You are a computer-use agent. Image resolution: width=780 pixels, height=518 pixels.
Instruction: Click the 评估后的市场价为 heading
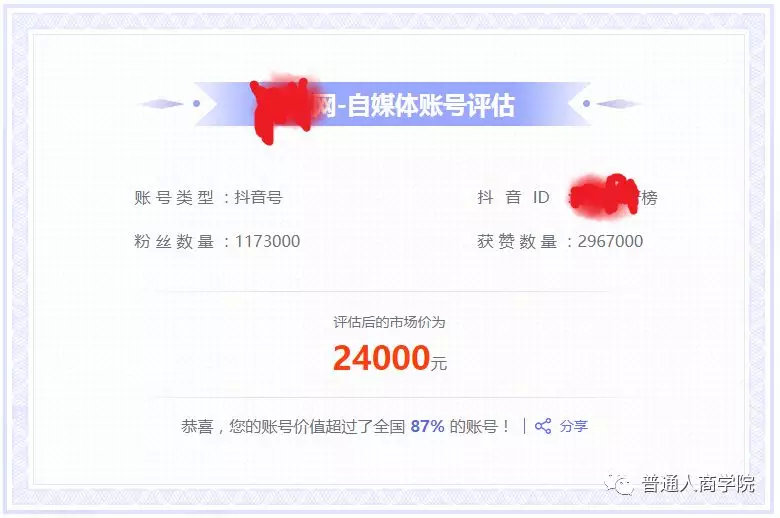point(390,322)
